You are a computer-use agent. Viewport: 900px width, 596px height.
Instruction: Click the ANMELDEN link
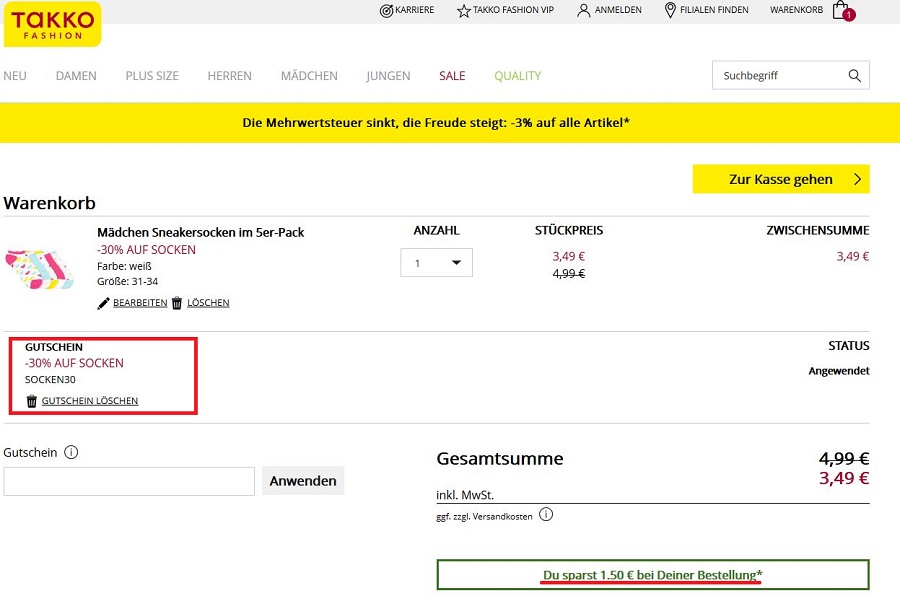[x=618, y=10]
